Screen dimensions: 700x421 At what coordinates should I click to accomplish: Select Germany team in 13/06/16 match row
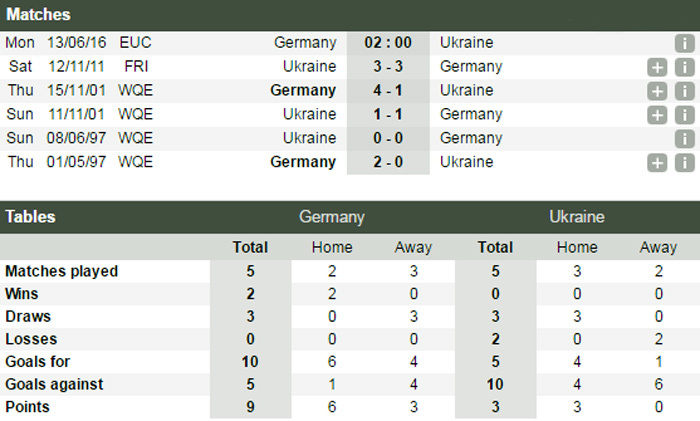point(305,43)
